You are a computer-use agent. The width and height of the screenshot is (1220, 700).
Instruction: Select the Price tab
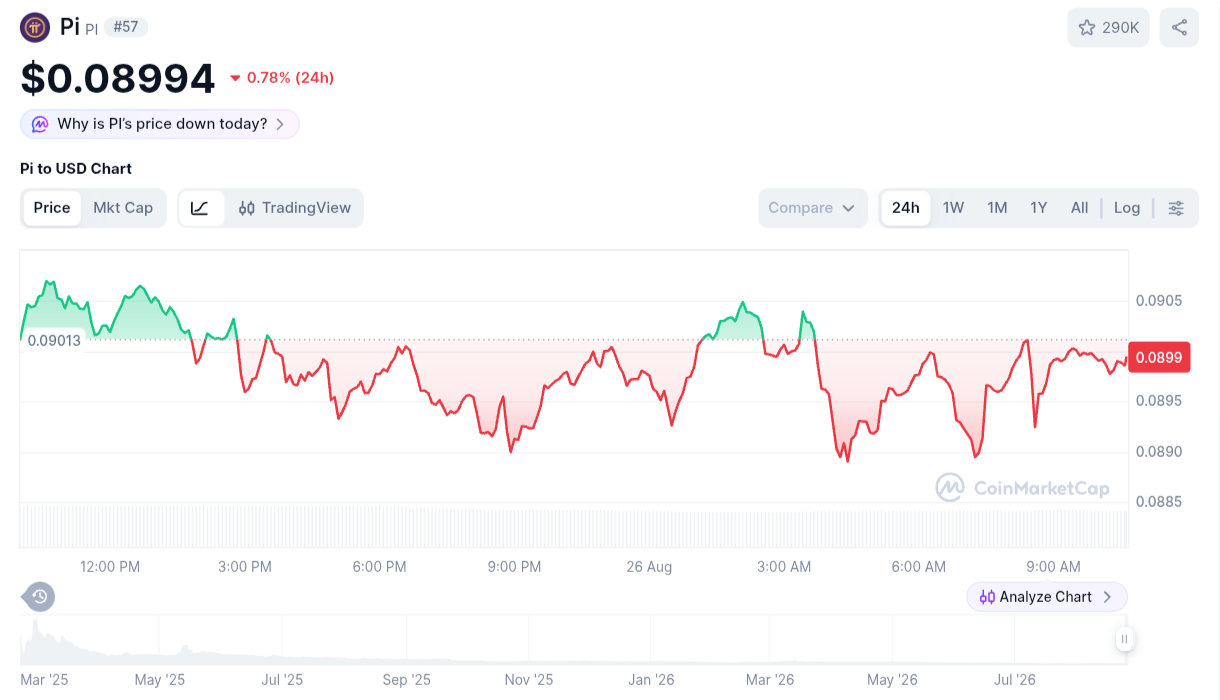(52, 208)
